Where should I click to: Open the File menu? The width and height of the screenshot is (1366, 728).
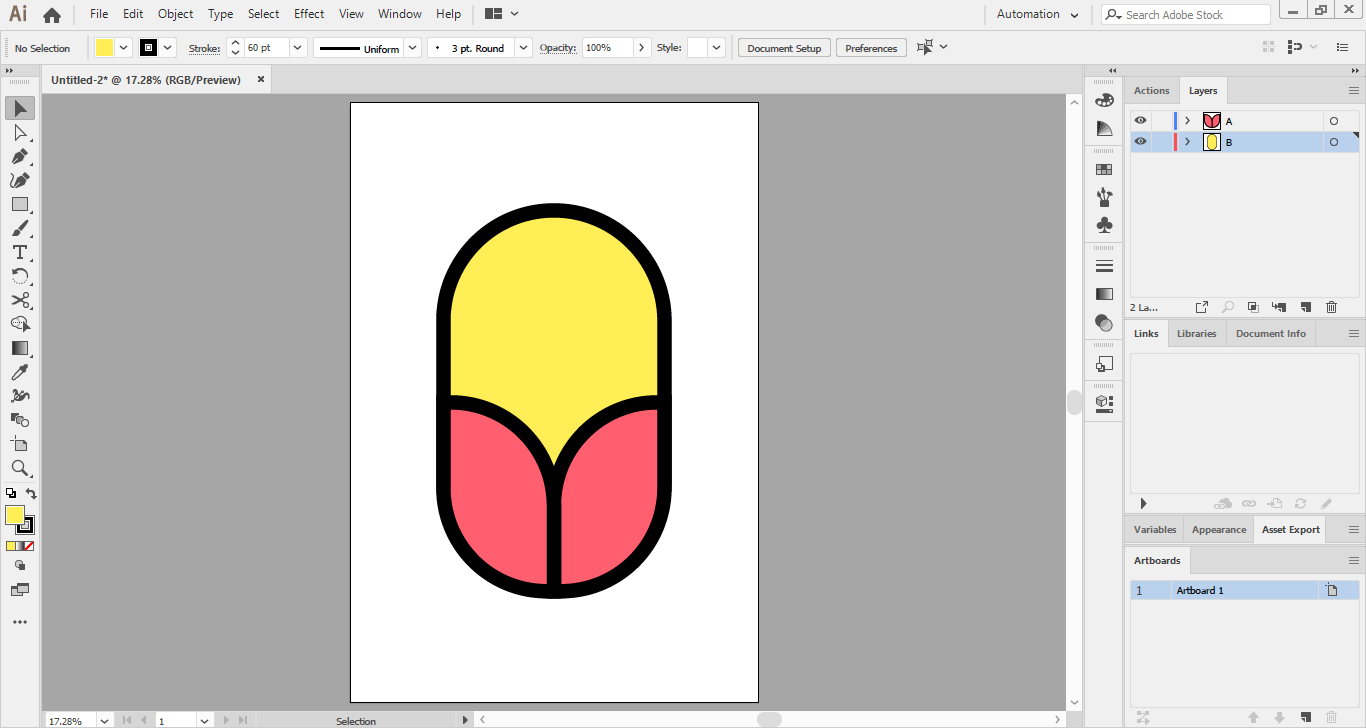tap(99, 14)
